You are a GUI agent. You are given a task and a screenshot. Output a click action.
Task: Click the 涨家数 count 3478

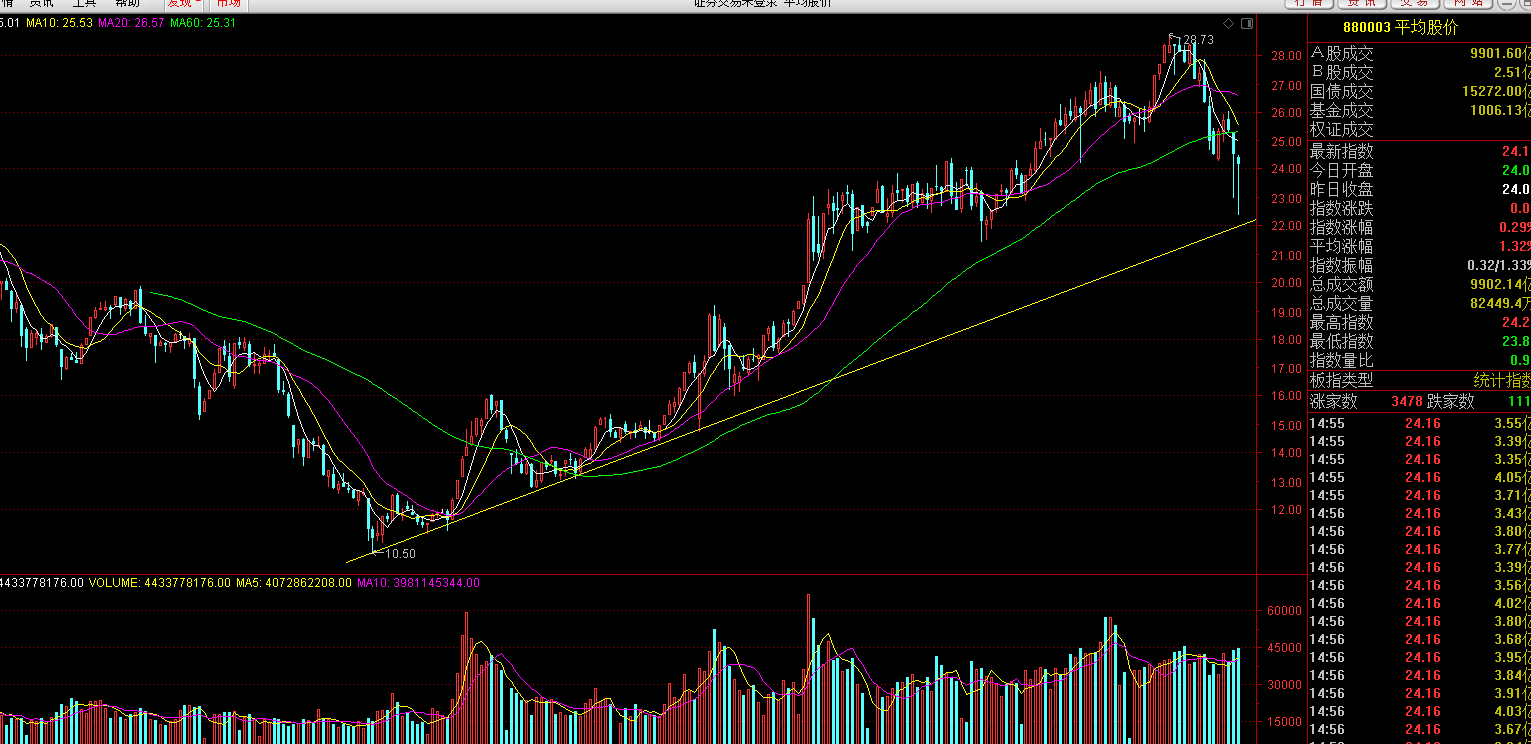(x=1407, y=402)
